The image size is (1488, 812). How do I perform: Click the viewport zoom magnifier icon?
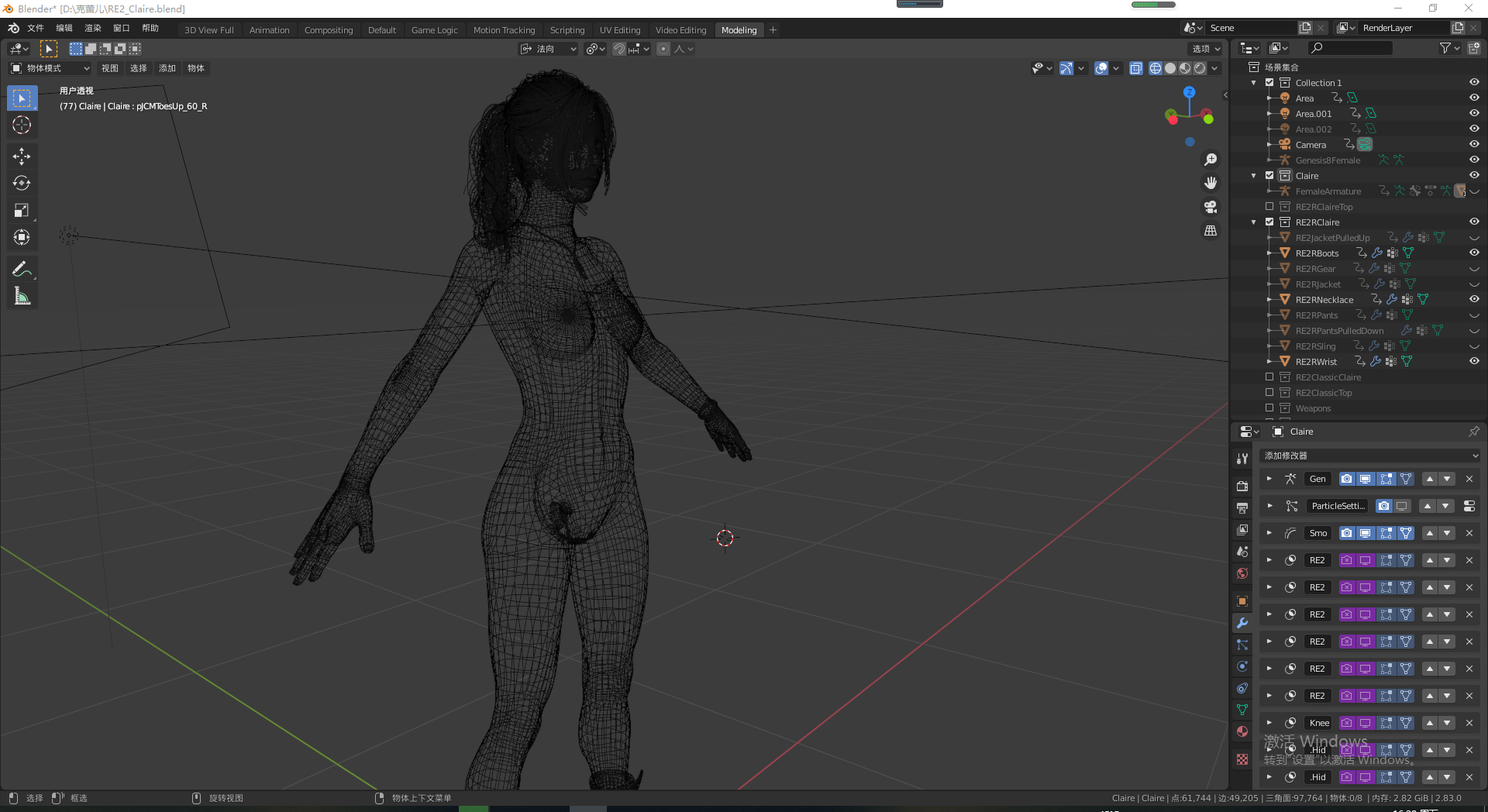tap(1210, 160)
